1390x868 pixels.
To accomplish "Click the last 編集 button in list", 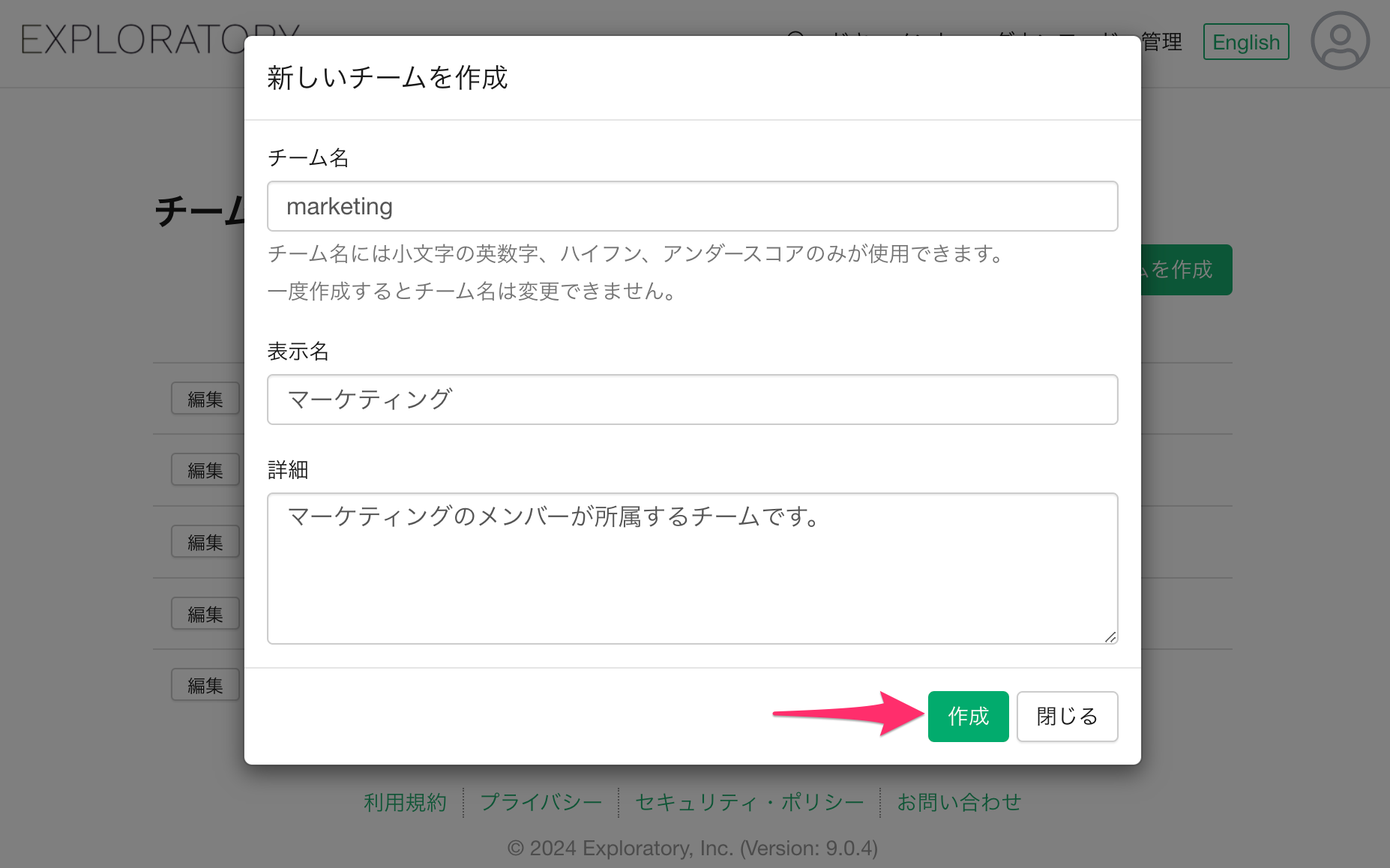I will 205,685.
